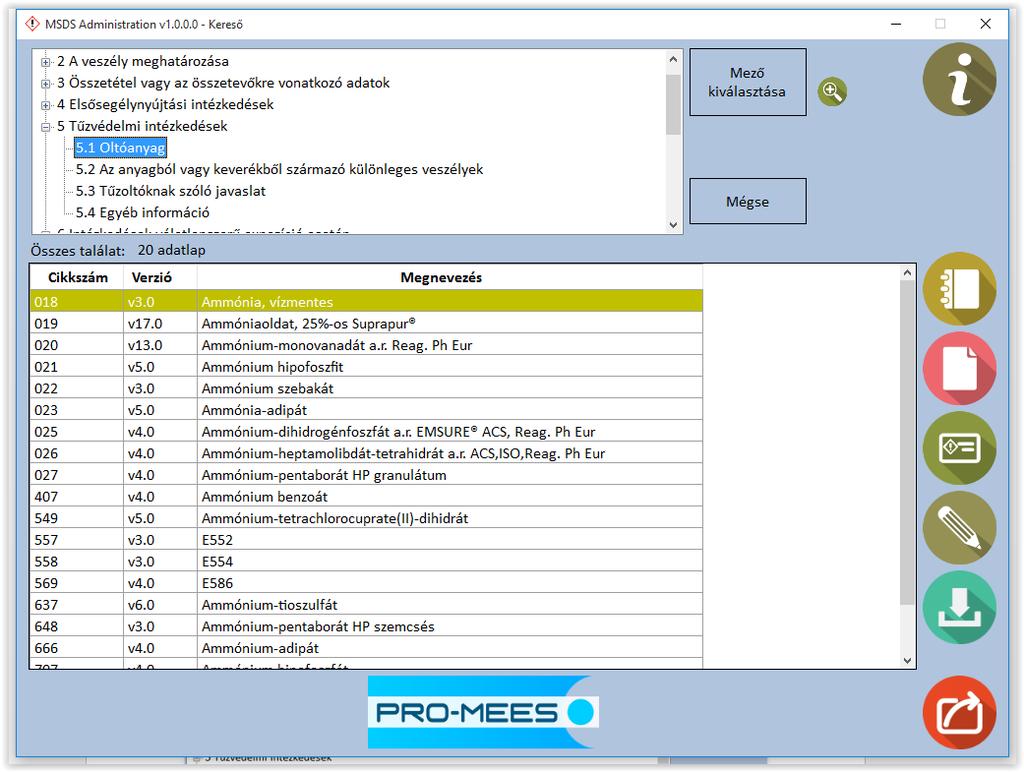Select '5.4 Egyéb információ' tree item

coord(142,212)
